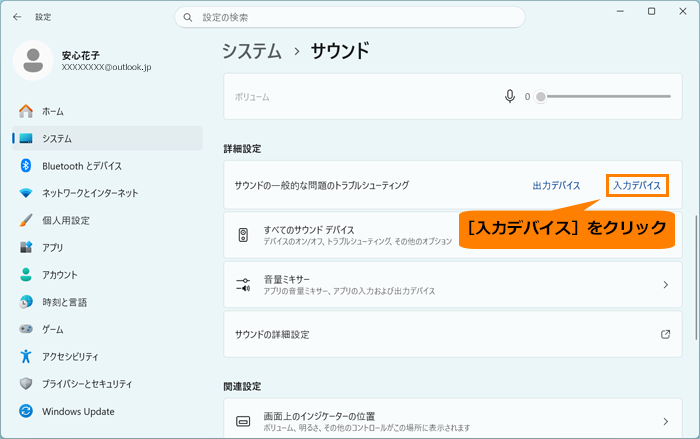Go to ネットワークとインターネット settings
Screen dimensions: 700x439
107,193
